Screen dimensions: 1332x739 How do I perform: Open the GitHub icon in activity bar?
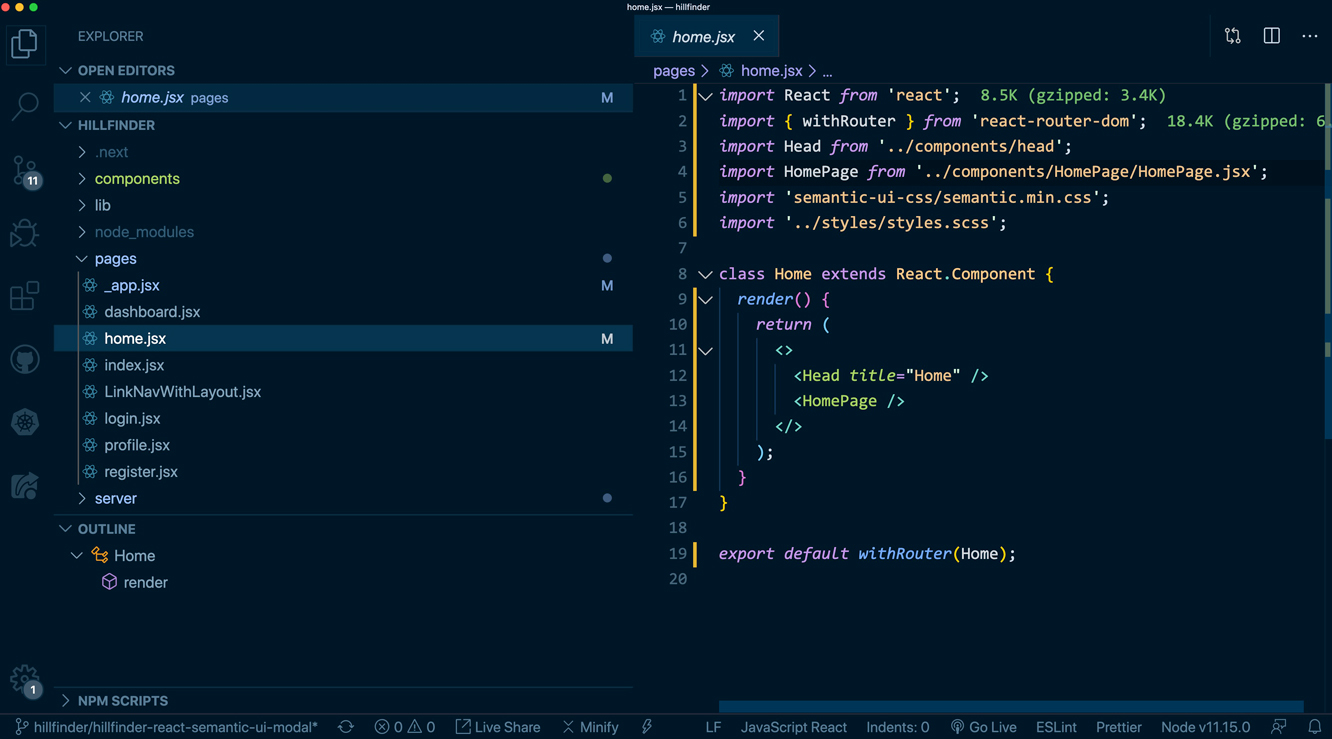(25, 359)
